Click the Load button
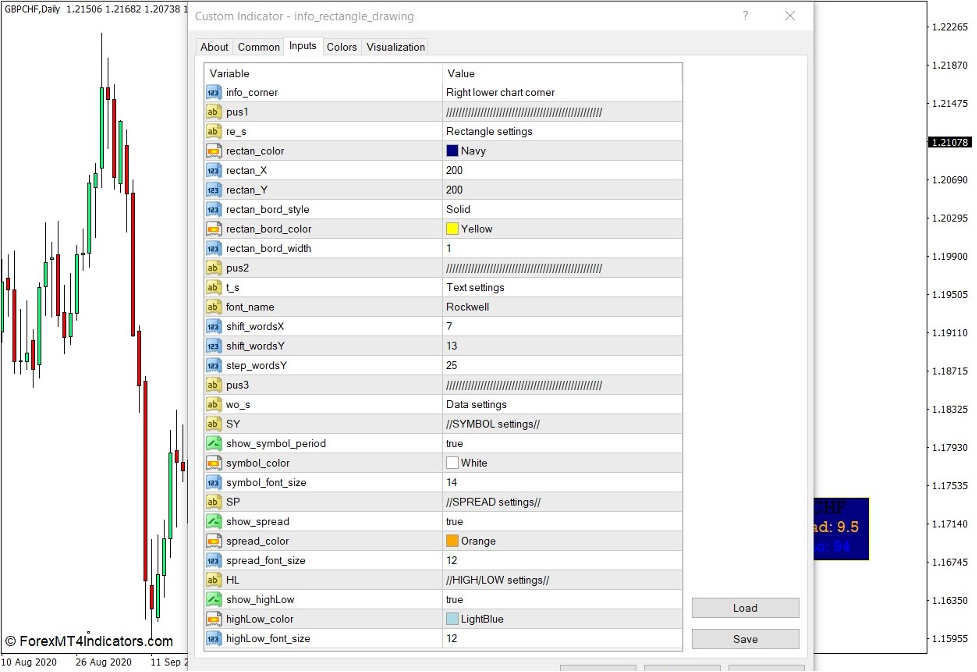Viewport: 977px width, 672px height. 745,608
